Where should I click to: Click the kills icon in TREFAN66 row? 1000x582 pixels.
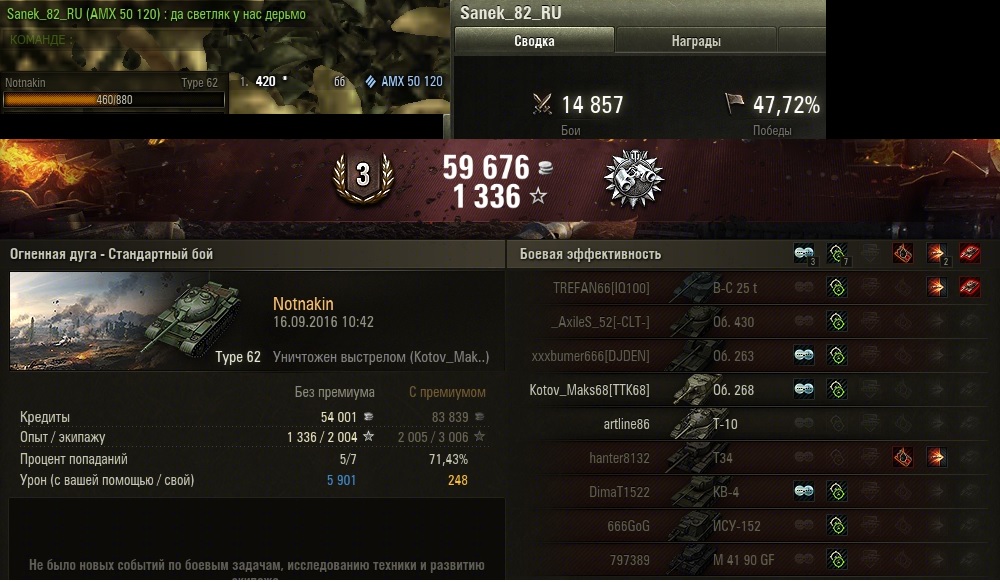(969, 287)
